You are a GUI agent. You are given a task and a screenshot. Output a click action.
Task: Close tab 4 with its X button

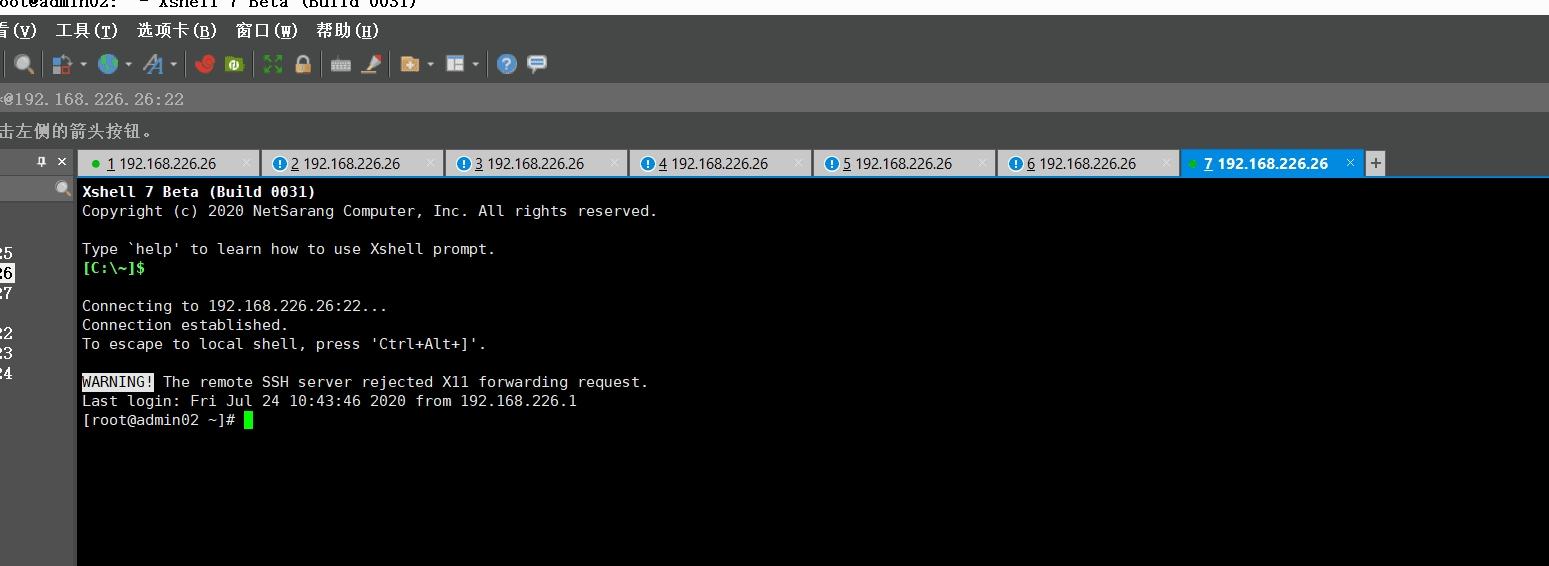[x=798, y=163]
